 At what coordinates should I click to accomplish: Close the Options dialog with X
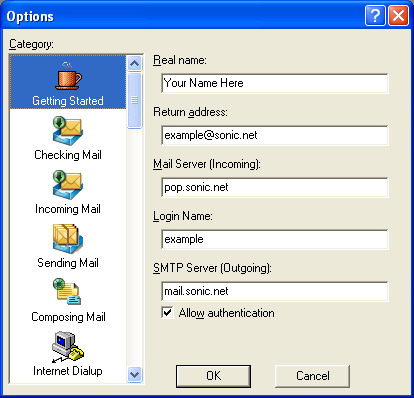[x=398, y=15]
